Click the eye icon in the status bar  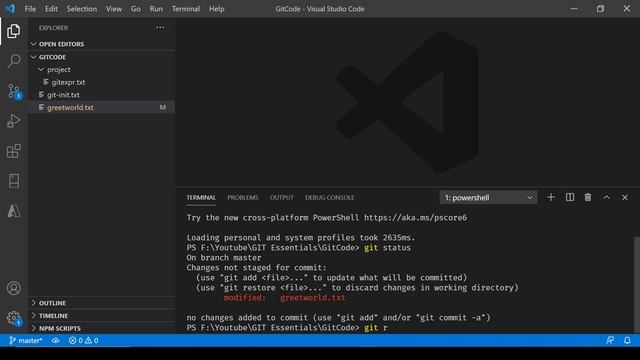56,340
